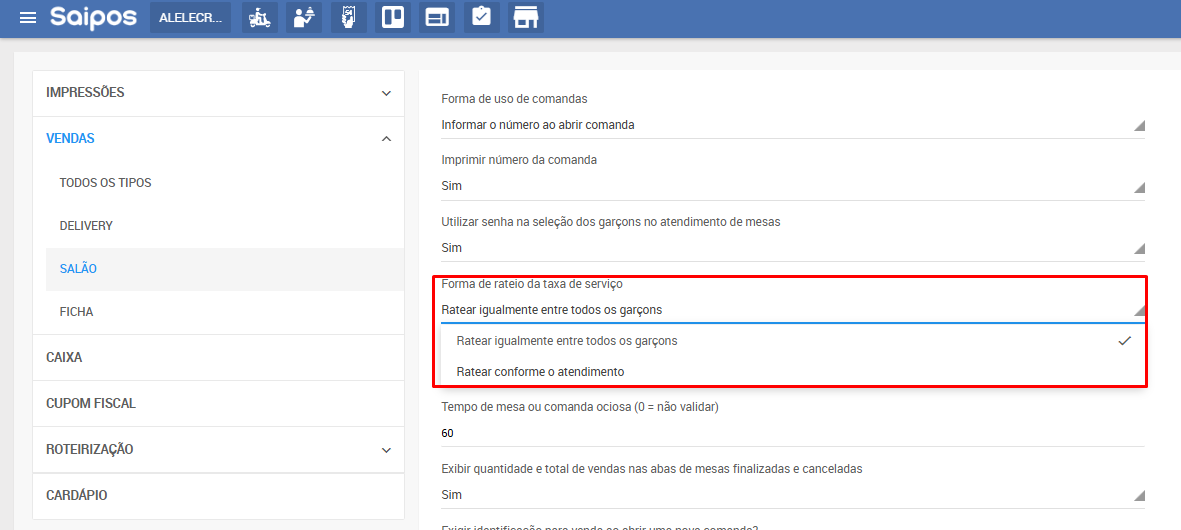Open the kanban board icon
The height and width of the screenshot is (530, 1181).
point(393,18)
